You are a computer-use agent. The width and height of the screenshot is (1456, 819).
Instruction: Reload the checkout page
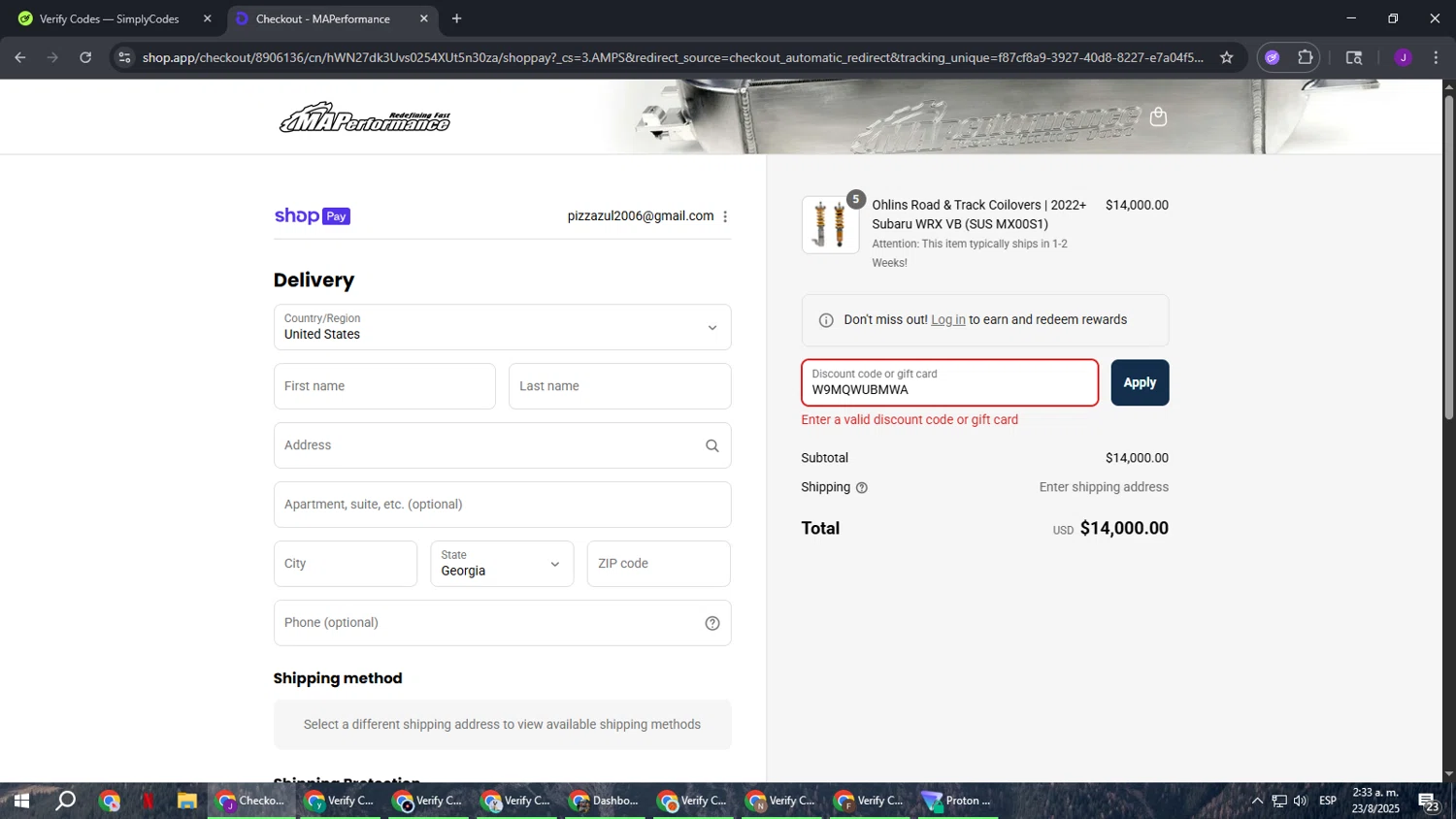click(x=85, y=57)
